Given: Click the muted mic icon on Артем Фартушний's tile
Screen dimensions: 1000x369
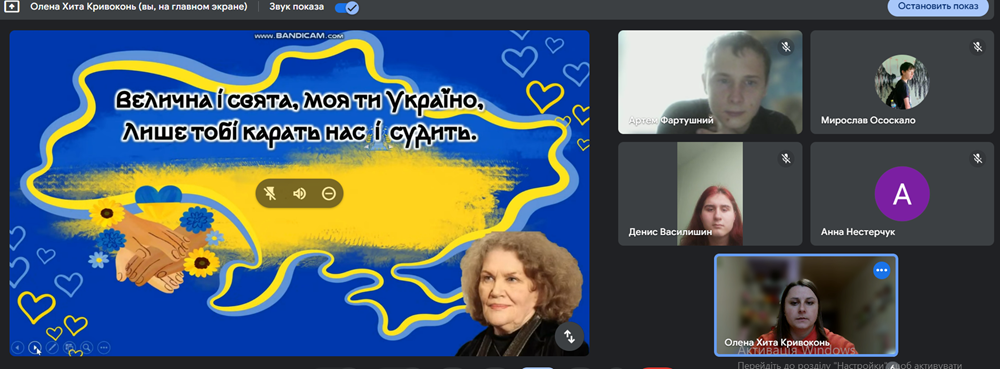Looking at the screenshot, I should (x=786, y=47).
